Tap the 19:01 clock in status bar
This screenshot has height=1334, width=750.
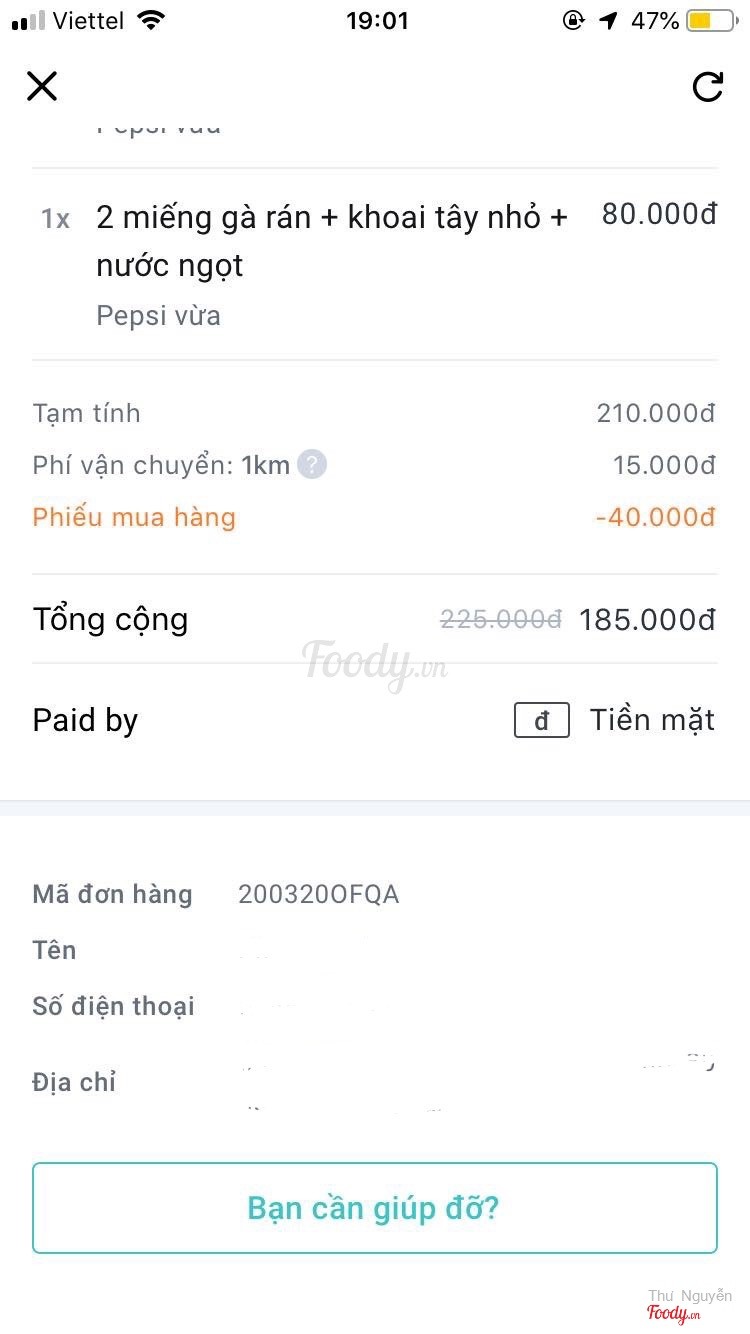(377, 20)
